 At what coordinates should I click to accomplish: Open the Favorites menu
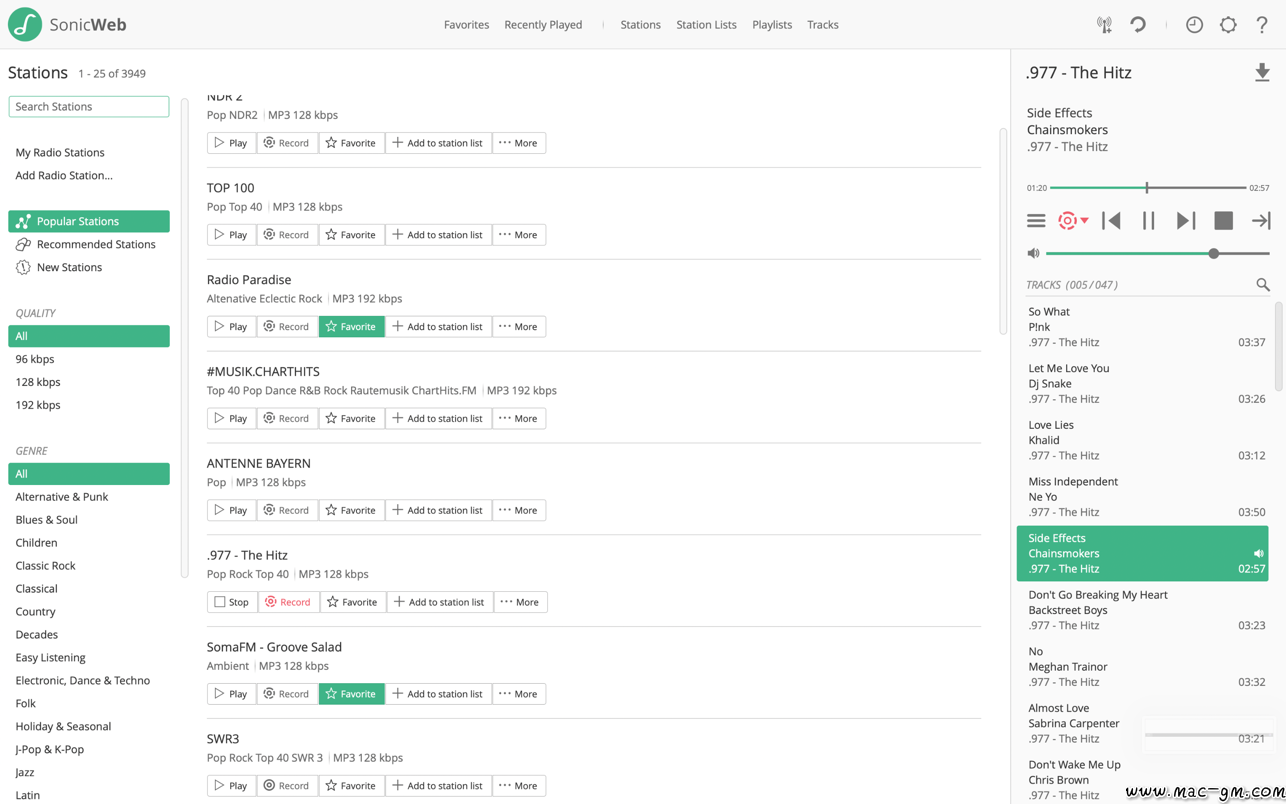click(466, 25)
